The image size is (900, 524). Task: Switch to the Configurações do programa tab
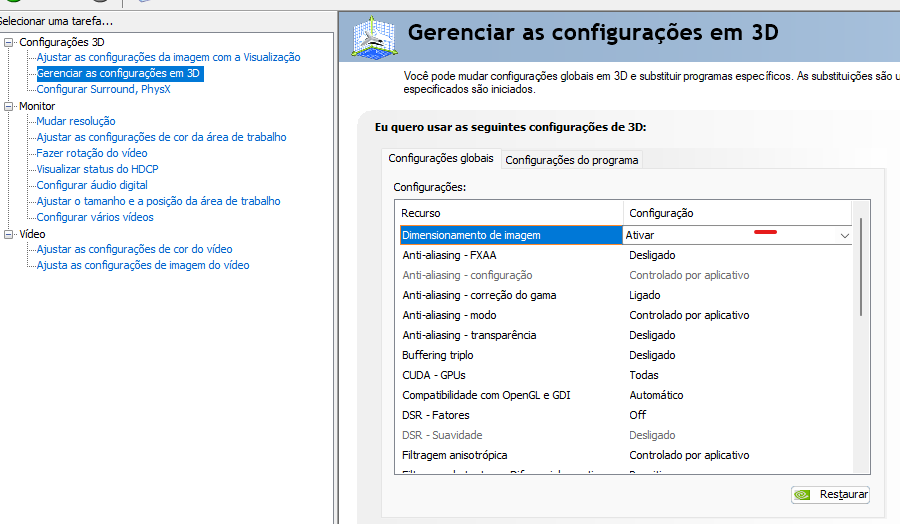[x=572, y=160]
